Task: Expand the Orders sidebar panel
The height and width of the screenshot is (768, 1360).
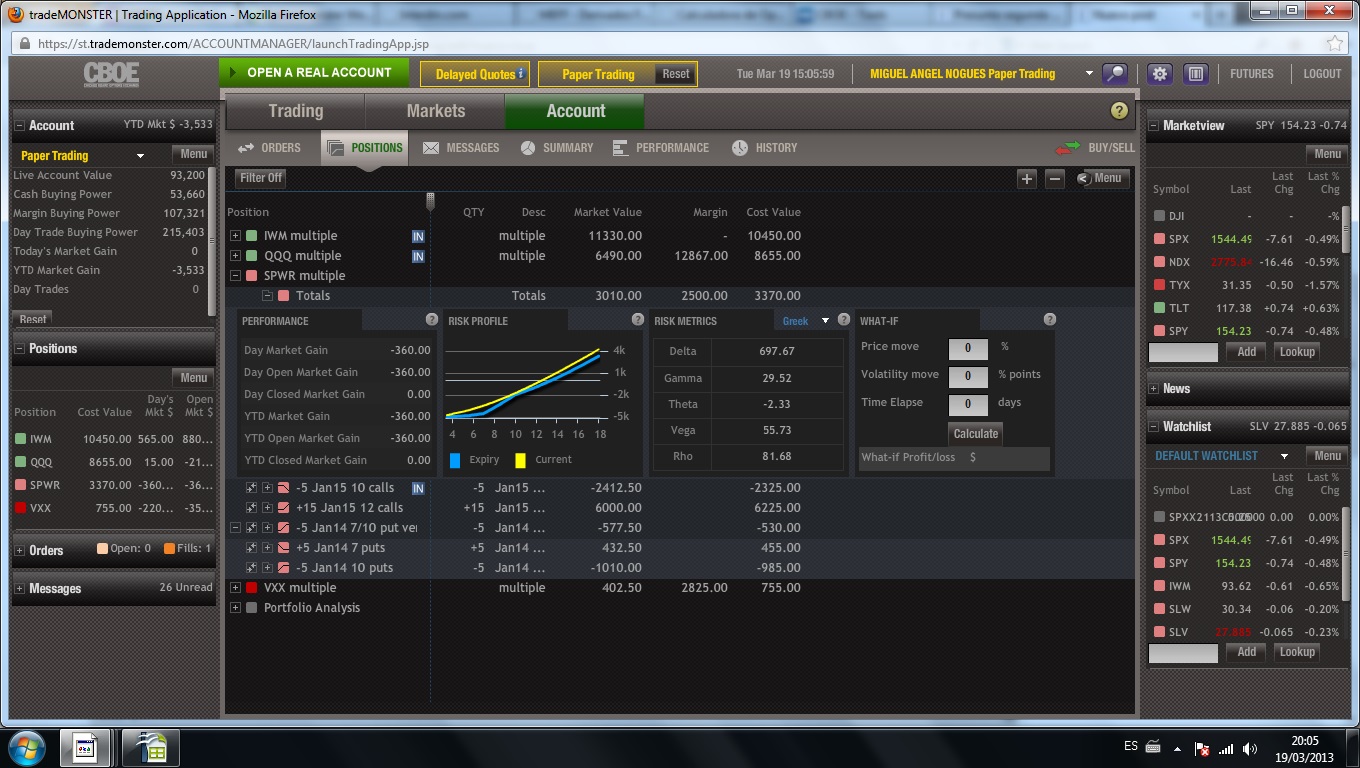Action: (20, 551)
